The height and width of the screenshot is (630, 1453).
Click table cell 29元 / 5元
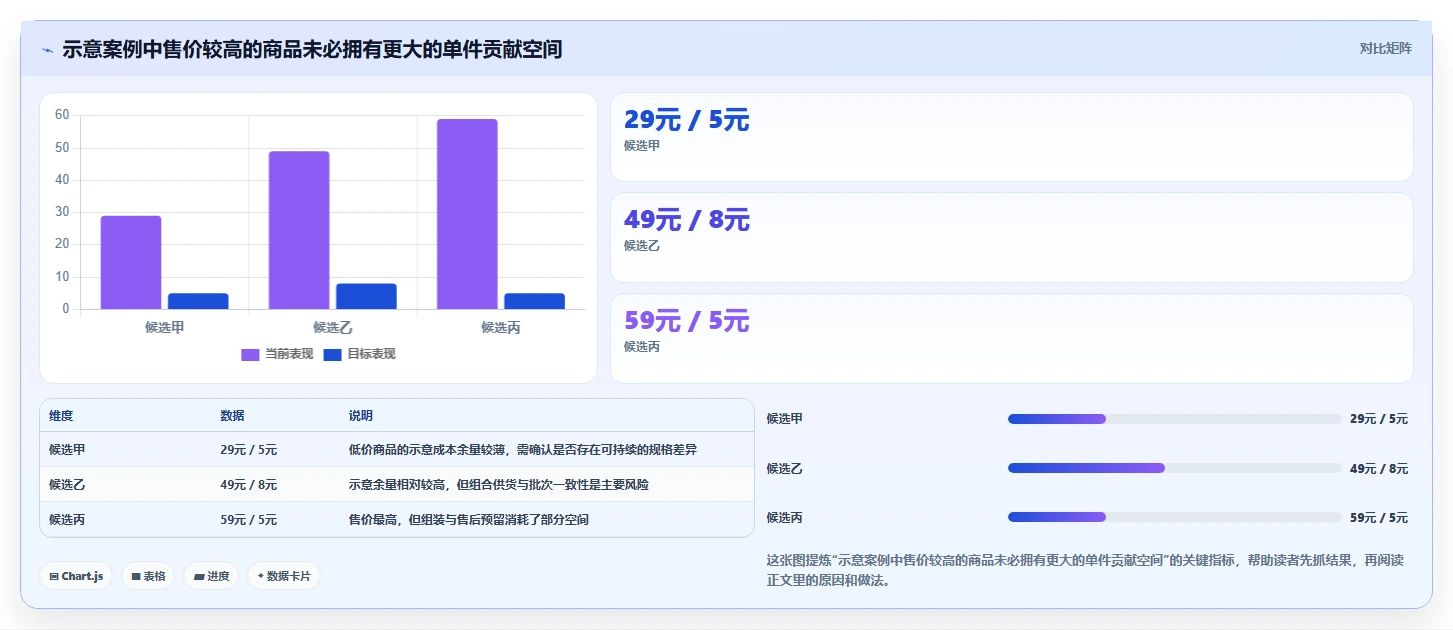pos(249,450)
